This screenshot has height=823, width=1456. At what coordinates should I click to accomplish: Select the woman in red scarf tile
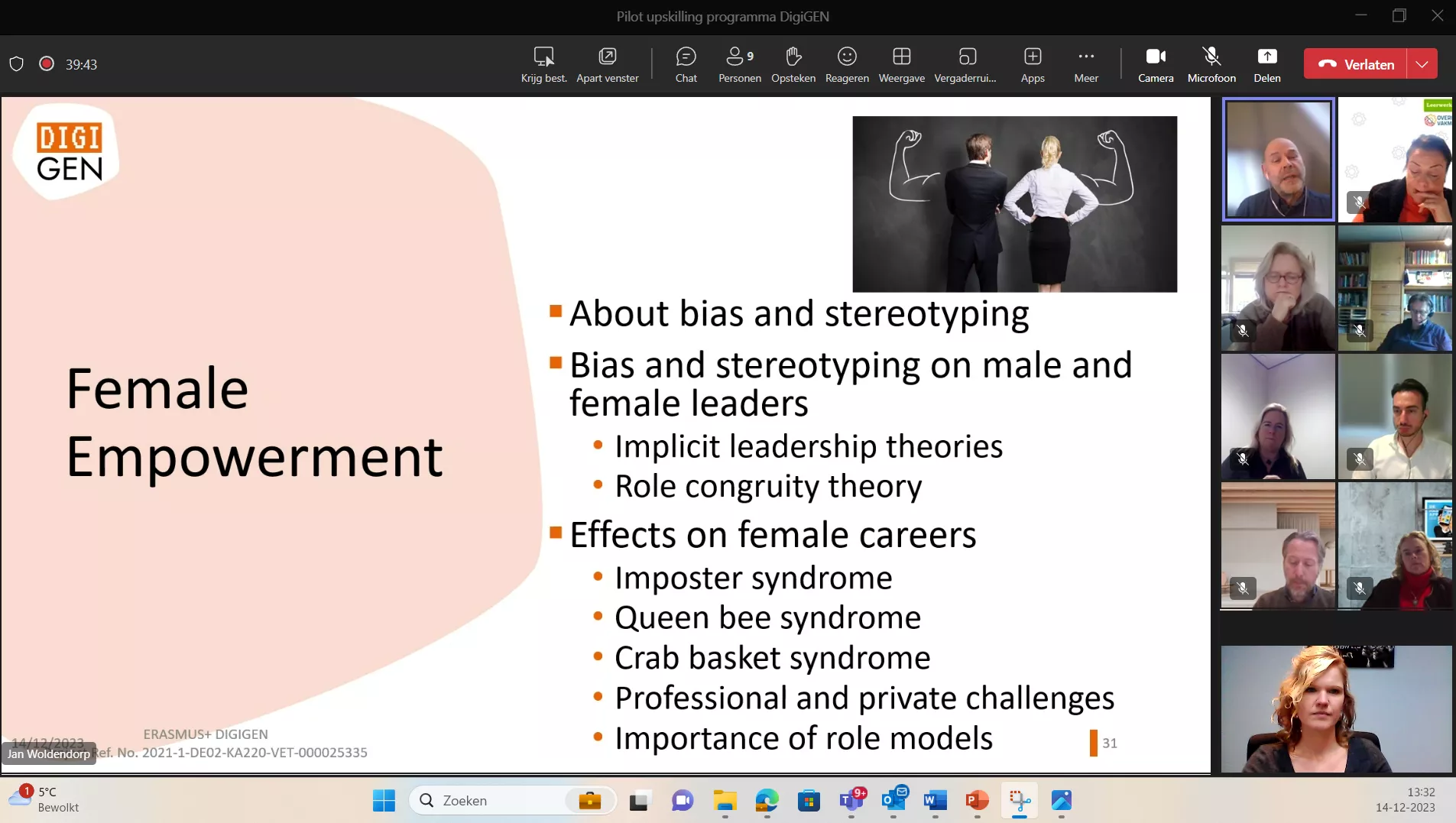click(1395, 545)
